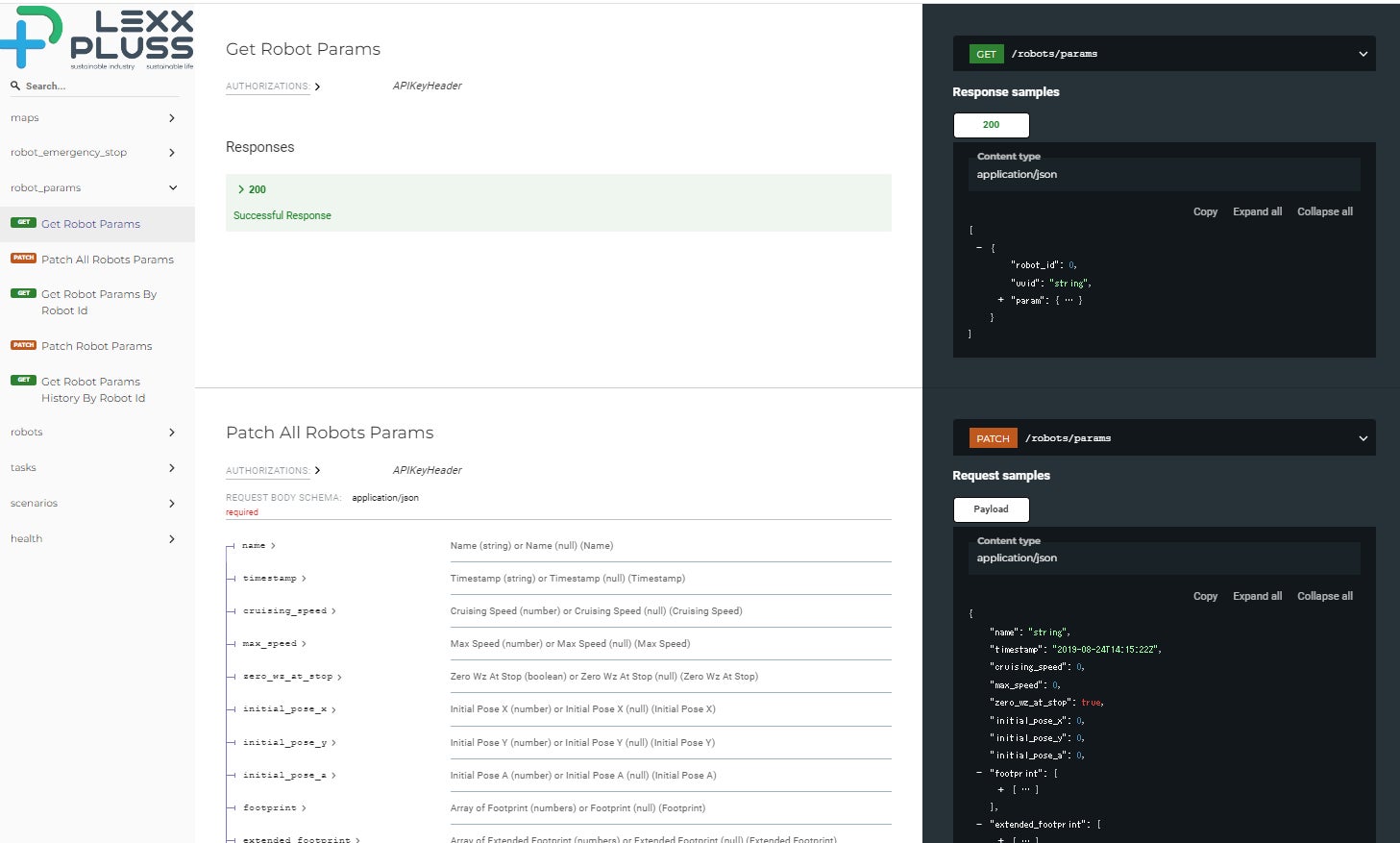This screenshot has width=1400, height=843.
Task: Click GET badge beside Get Robot Params
Action: pyautogui.click(x=23, y=222)
